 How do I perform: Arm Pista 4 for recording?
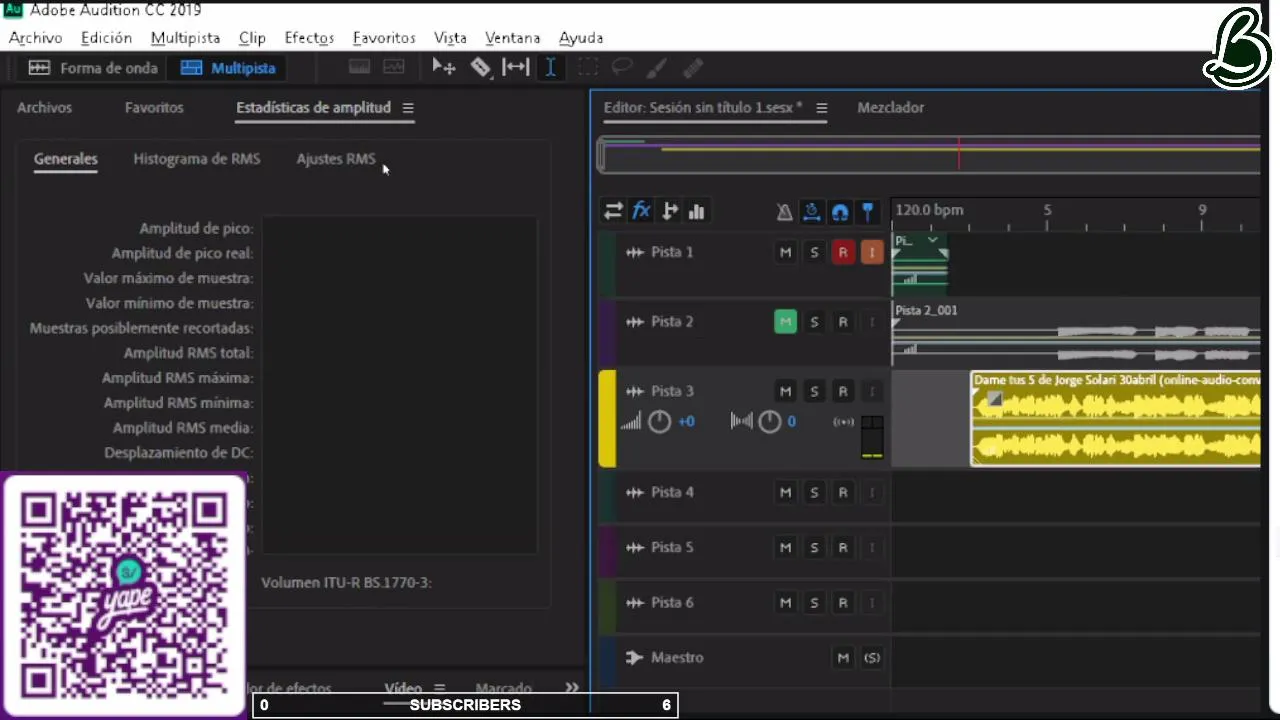843,492
